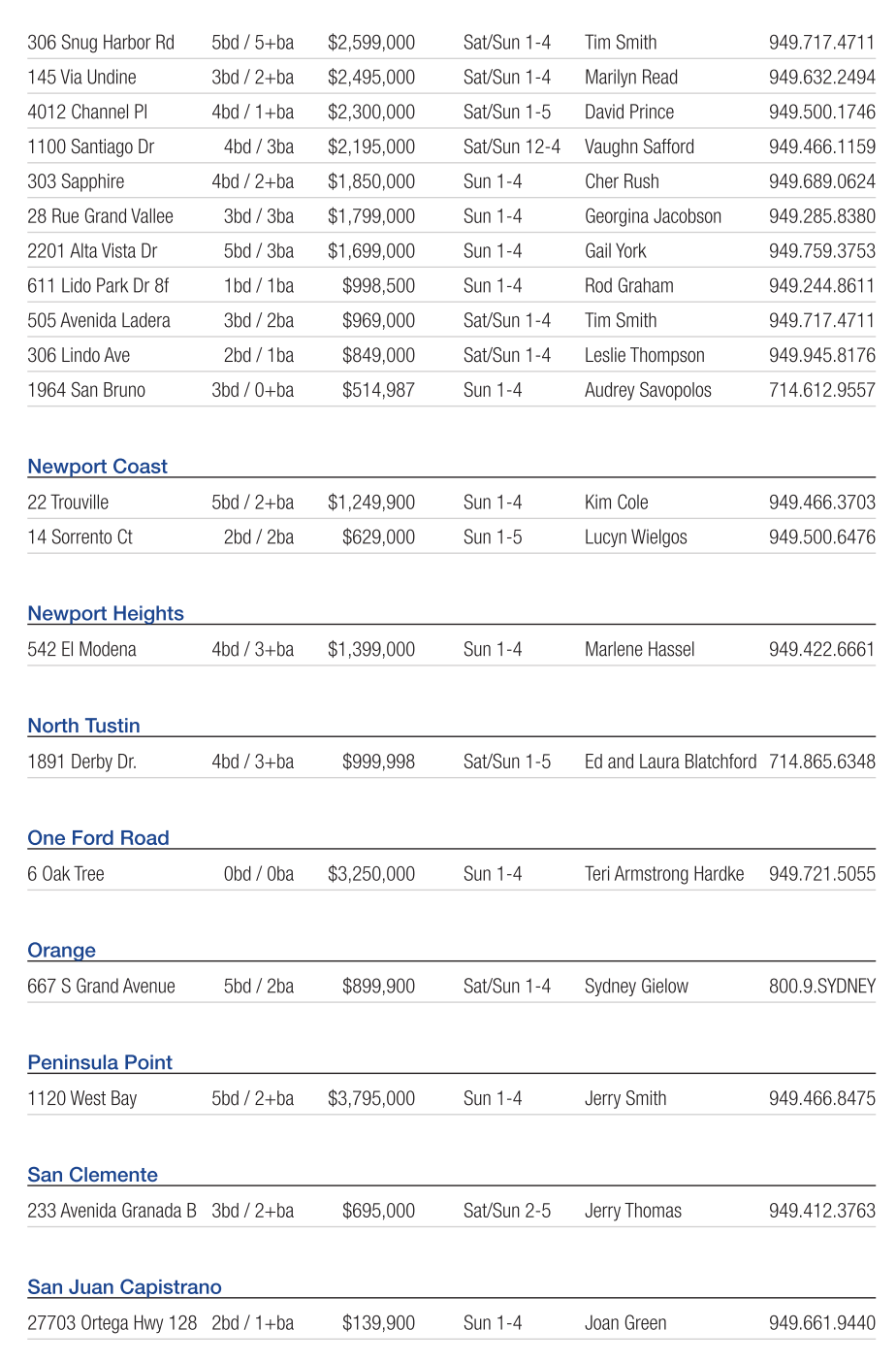The height and width of the screenshot is (1363, 896).
Task: Click the San Clemente heading
Action: [x=92, y=1175]
